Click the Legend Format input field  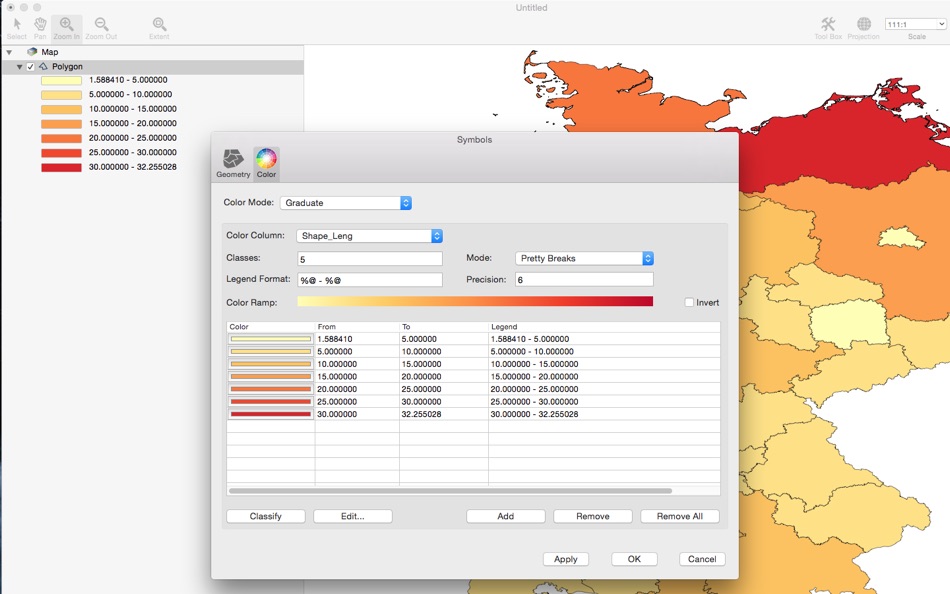[370, 280]
